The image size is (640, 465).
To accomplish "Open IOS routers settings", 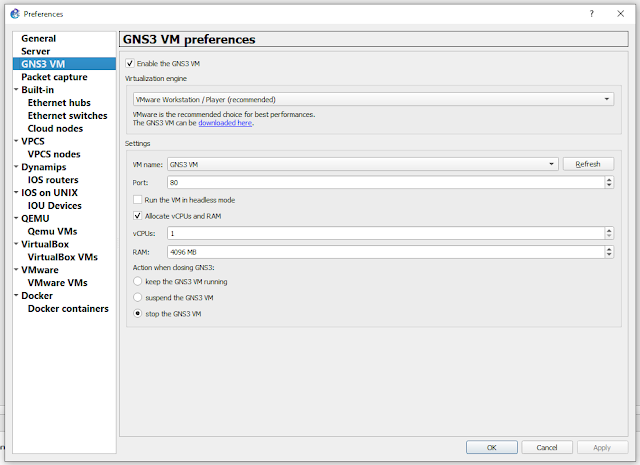I will point(53,180).
